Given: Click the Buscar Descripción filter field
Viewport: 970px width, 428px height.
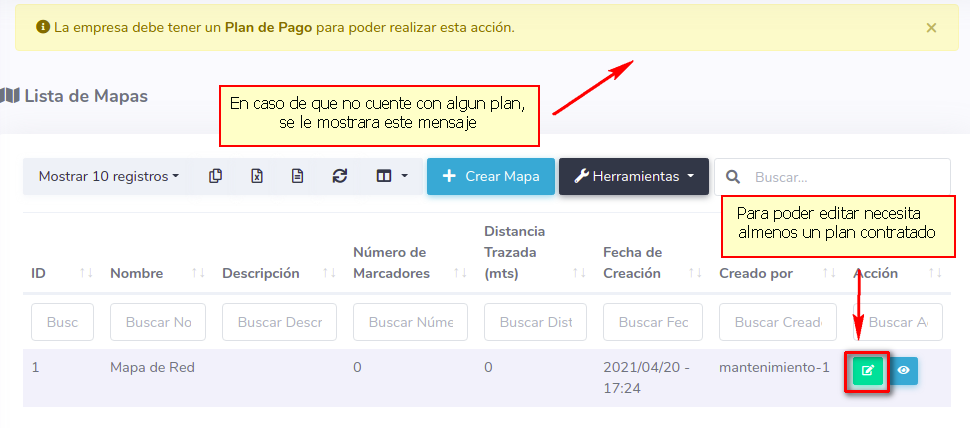Looking at the screenshot, I should tap(279, 322).
